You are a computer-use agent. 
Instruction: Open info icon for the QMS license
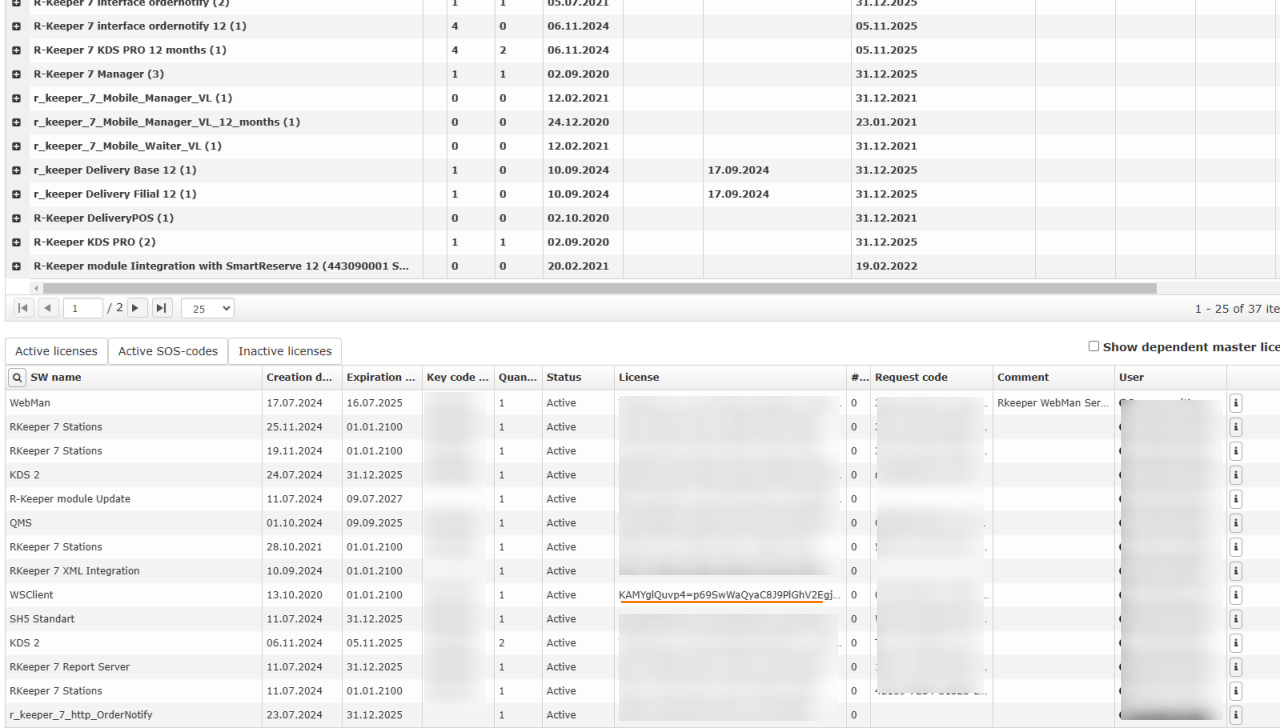[1236, 523]
